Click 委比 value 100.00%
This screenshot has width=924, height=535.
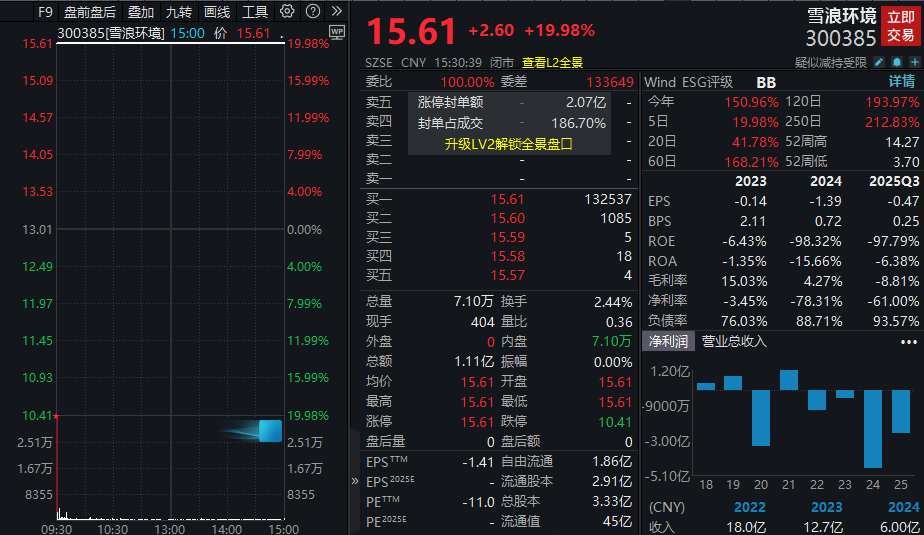[467, 82]
